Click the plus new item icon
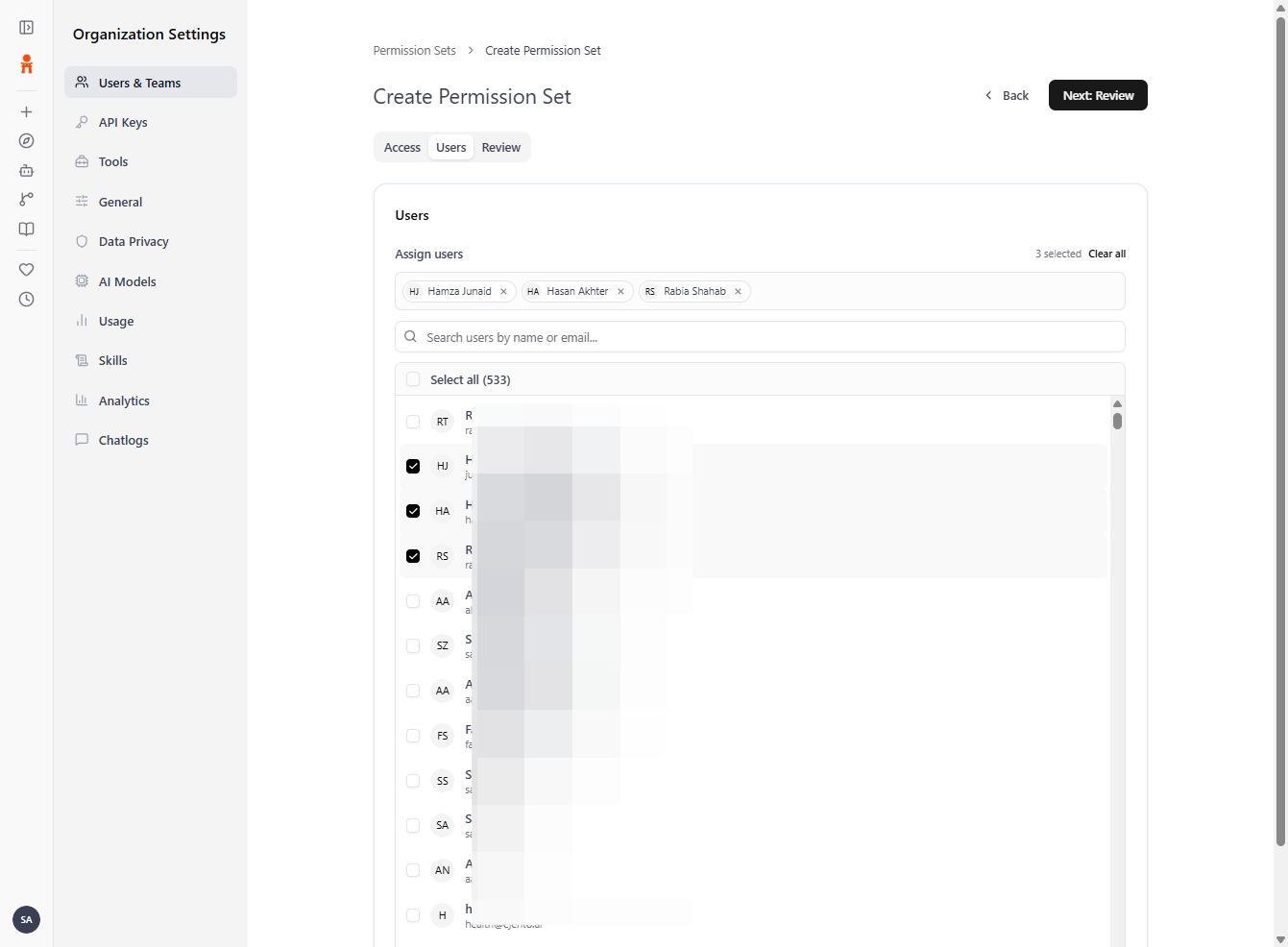Viewport: 1288px width, 947px height. 27,111
